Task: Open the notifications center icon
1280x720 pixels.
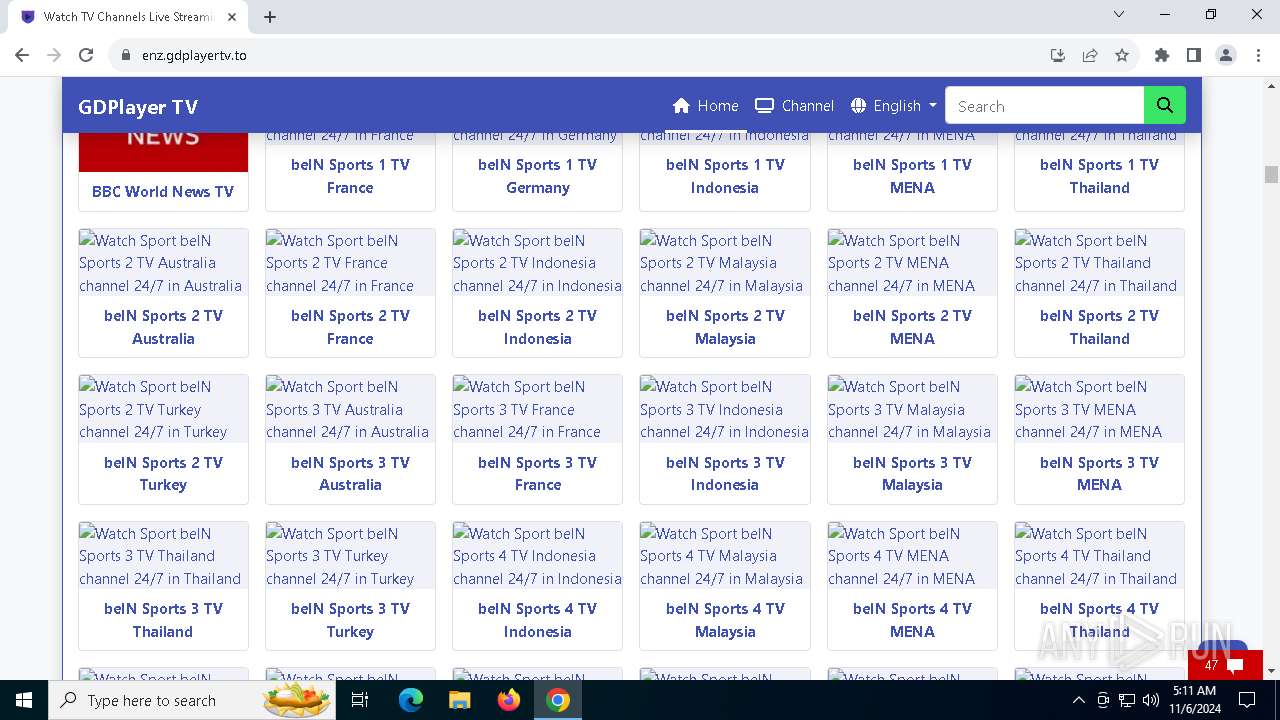Action: [1247, 700]
